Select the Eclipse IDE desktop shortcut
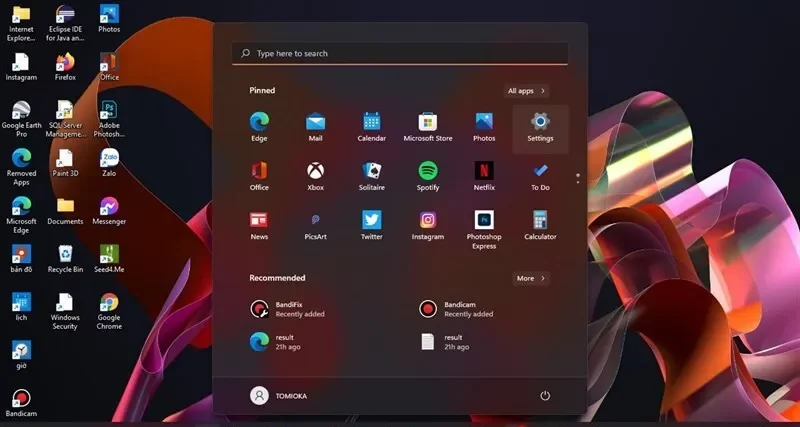800x427 pixels. coord(65,23)
